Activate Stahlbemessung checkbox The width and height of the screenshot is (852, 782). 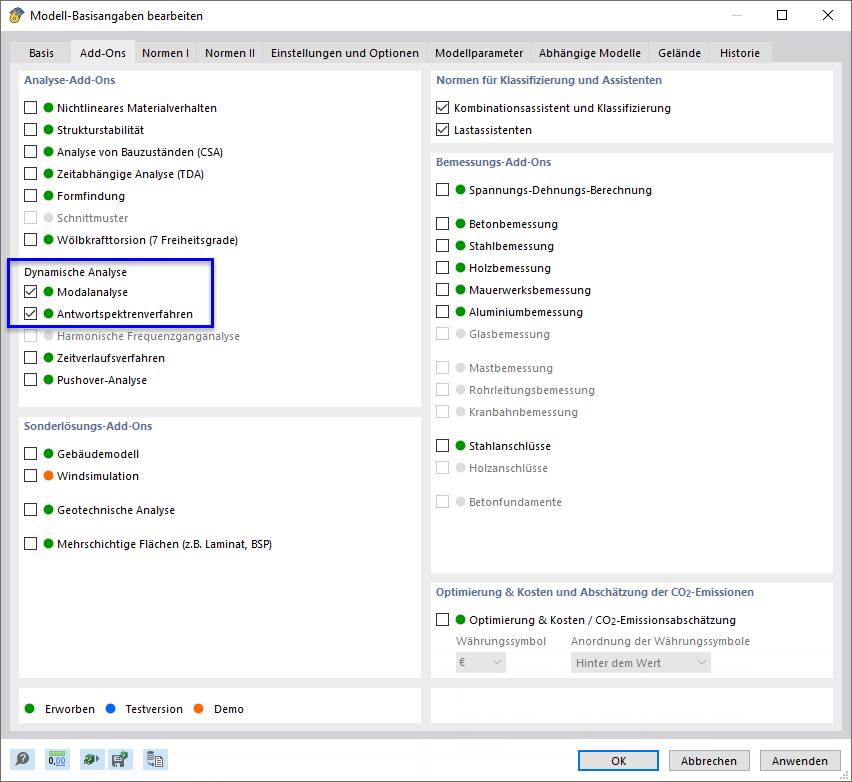442,246
